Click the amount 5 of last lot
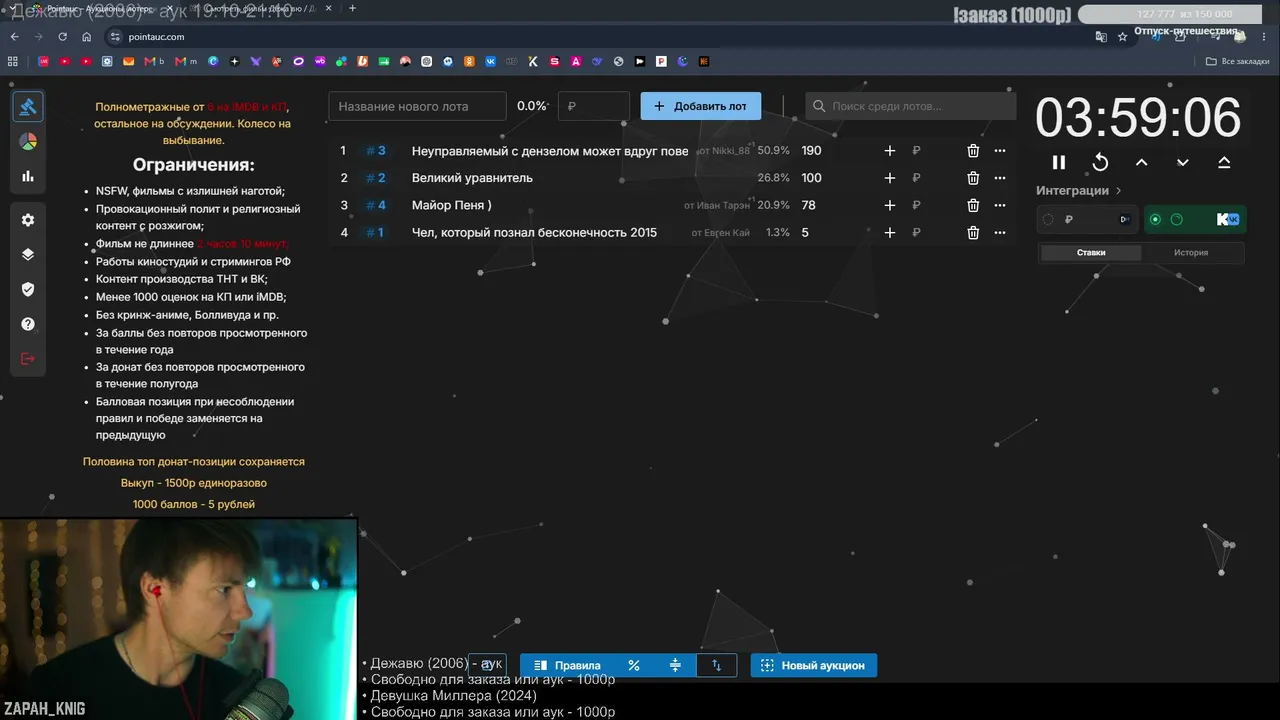The height and width of the screenshot is (720, 1280). [805, 232]
